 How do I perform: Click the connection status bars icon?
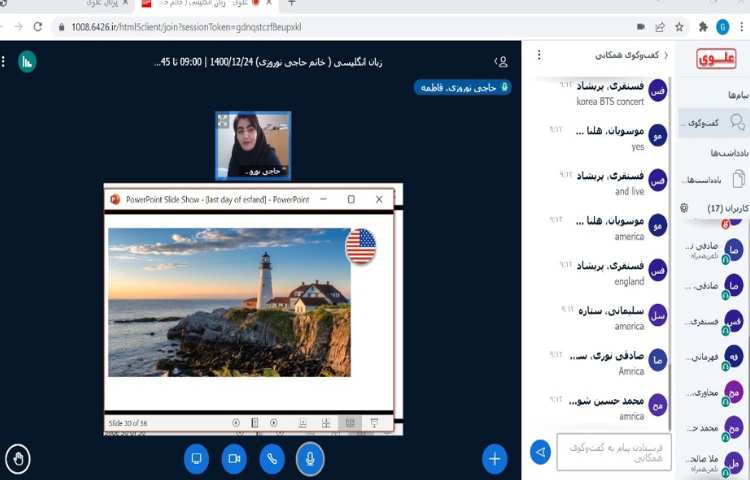coord(27,61)
